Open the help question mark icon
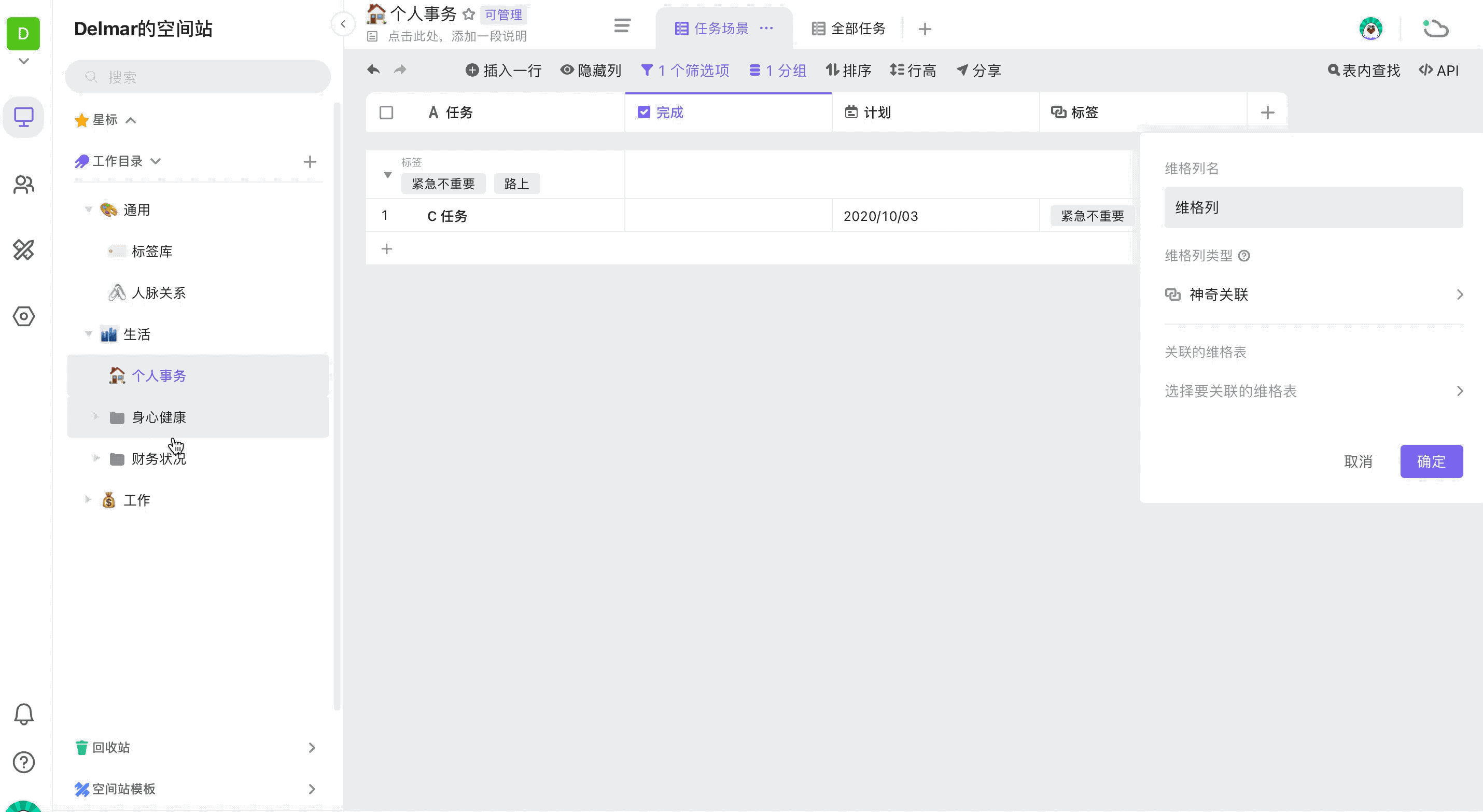The width and height of the screenshot is (1483, 812). click(24, 762)
